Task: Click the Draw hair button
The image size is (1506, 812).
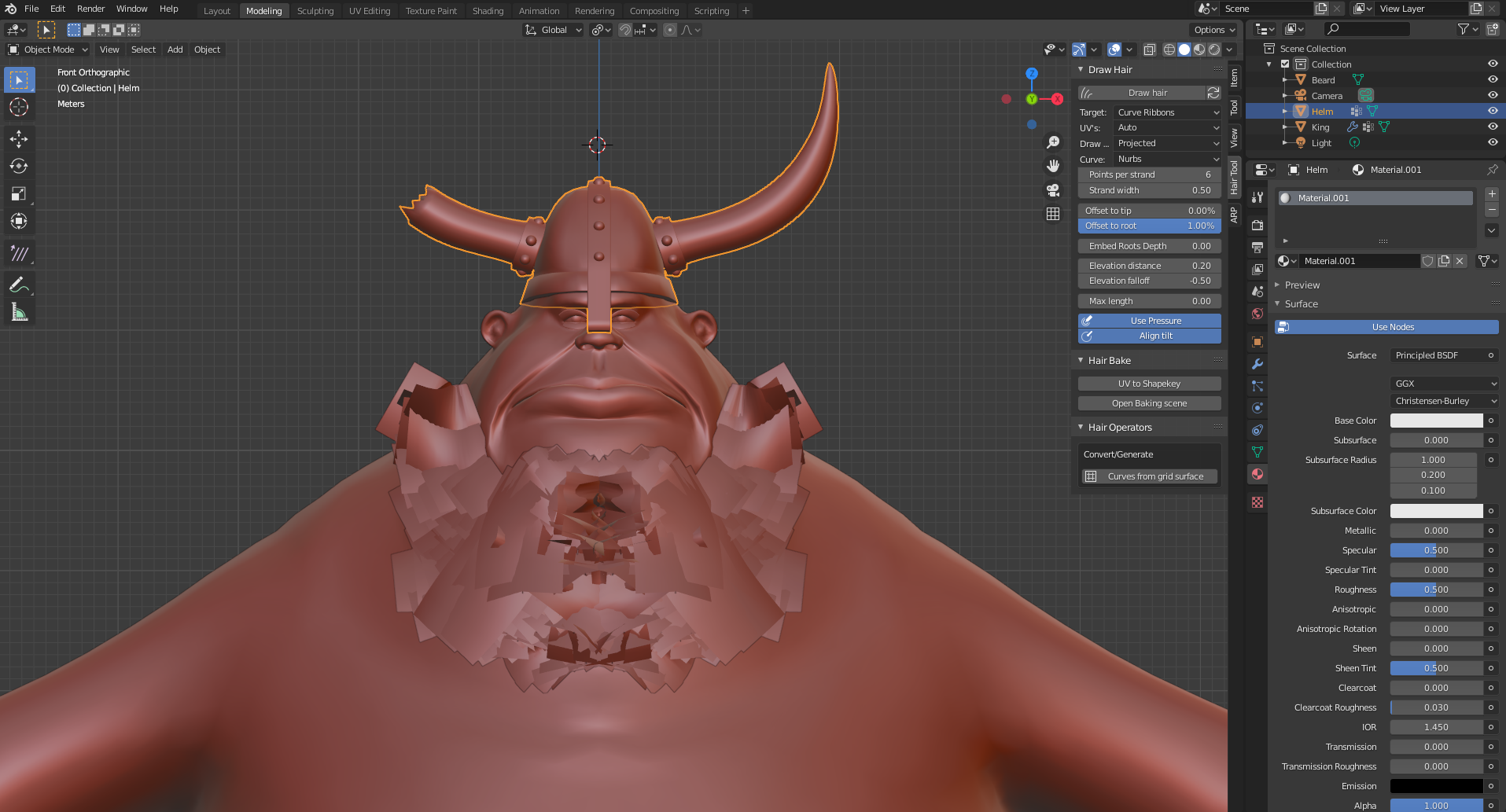Action: click(x=1141, y=93)
